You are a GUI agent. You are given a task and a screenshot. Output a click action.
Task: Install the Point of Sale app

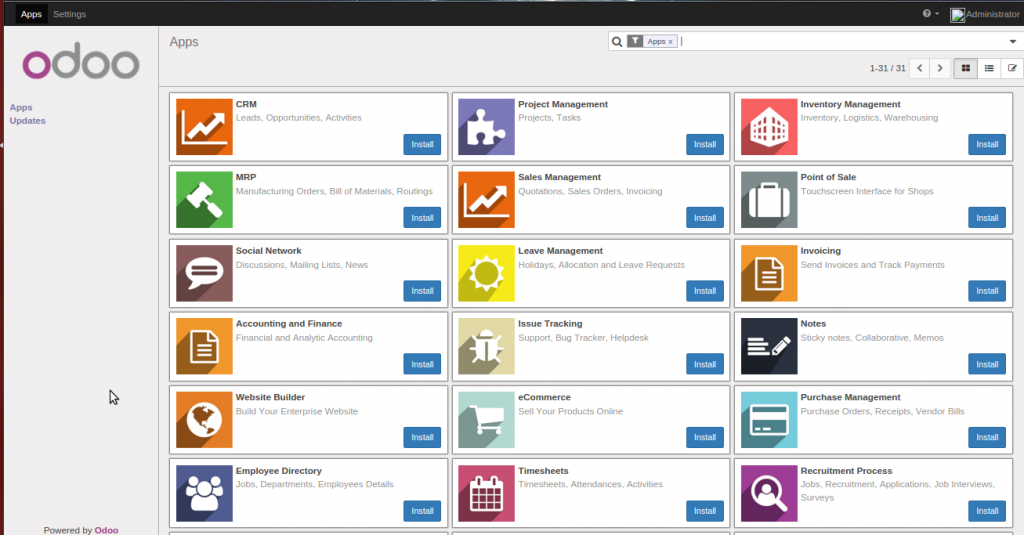pyautogui.click(x=987, y=218)
